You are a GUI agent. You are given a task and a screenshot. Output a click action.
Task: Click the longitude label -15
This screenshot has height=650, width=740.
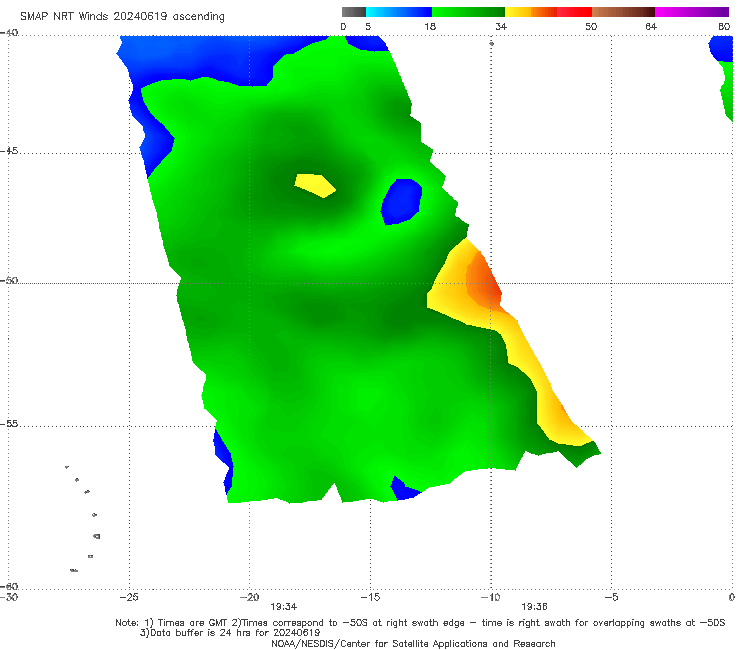coord(370,598)
